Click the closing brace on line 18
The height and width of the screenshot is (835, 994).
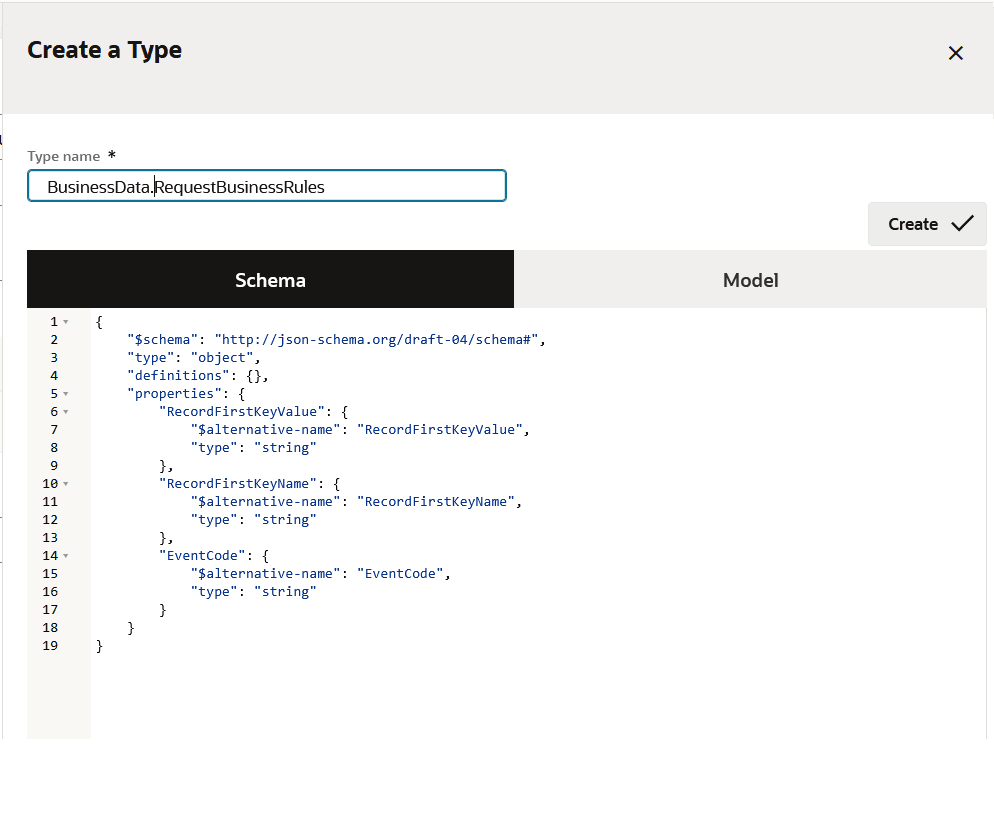tap(131, 628)
